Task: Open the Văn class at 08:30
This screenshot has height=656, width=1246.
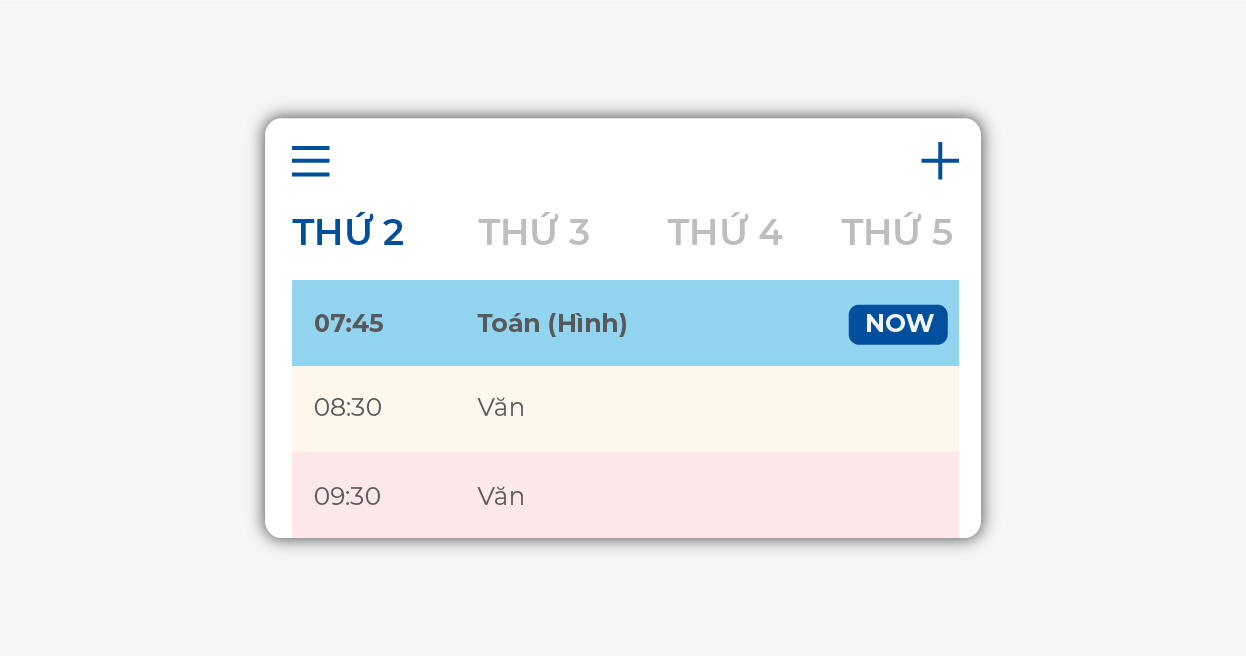Action: 501,408
